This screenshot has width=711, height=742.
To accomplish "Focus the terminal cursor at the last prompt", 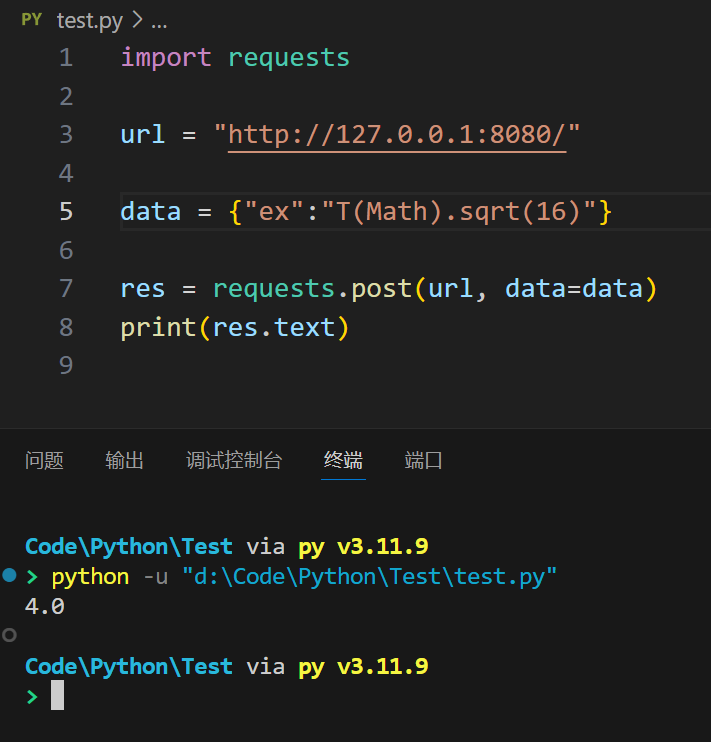I will pos(57,695).
